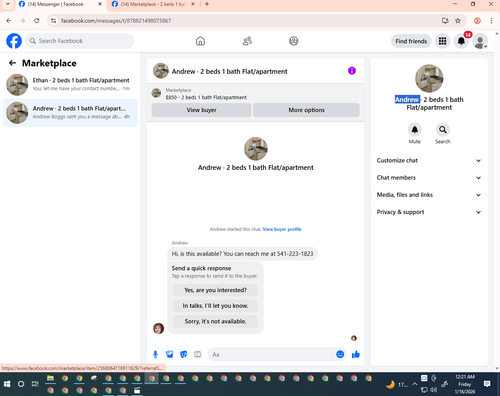Search in conversation magnifier icon

(443, 130)
